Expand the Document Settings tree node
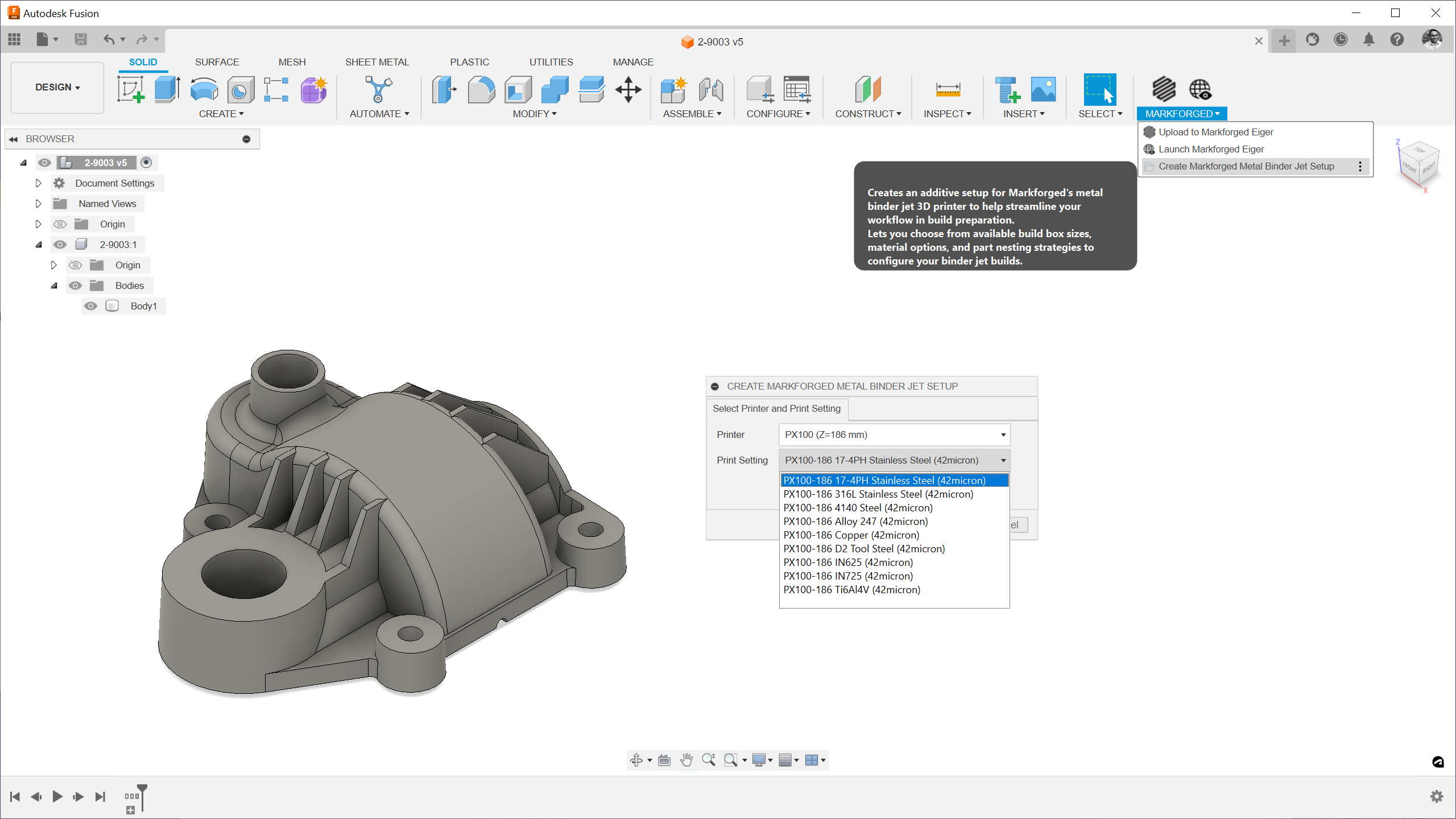The image size is (1456, 819). click(39, 183)
